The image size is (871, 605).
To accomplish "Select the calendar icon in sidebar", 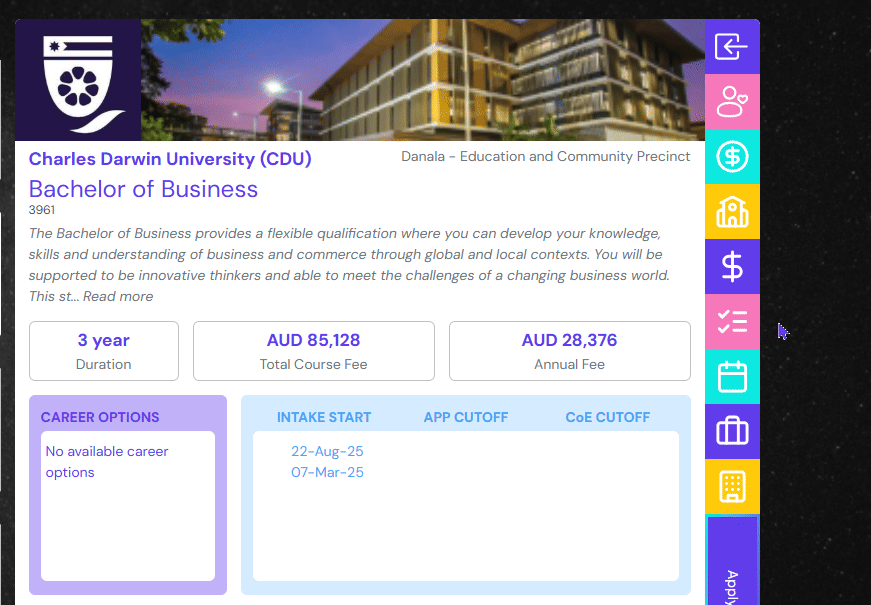I will point(732,377).
